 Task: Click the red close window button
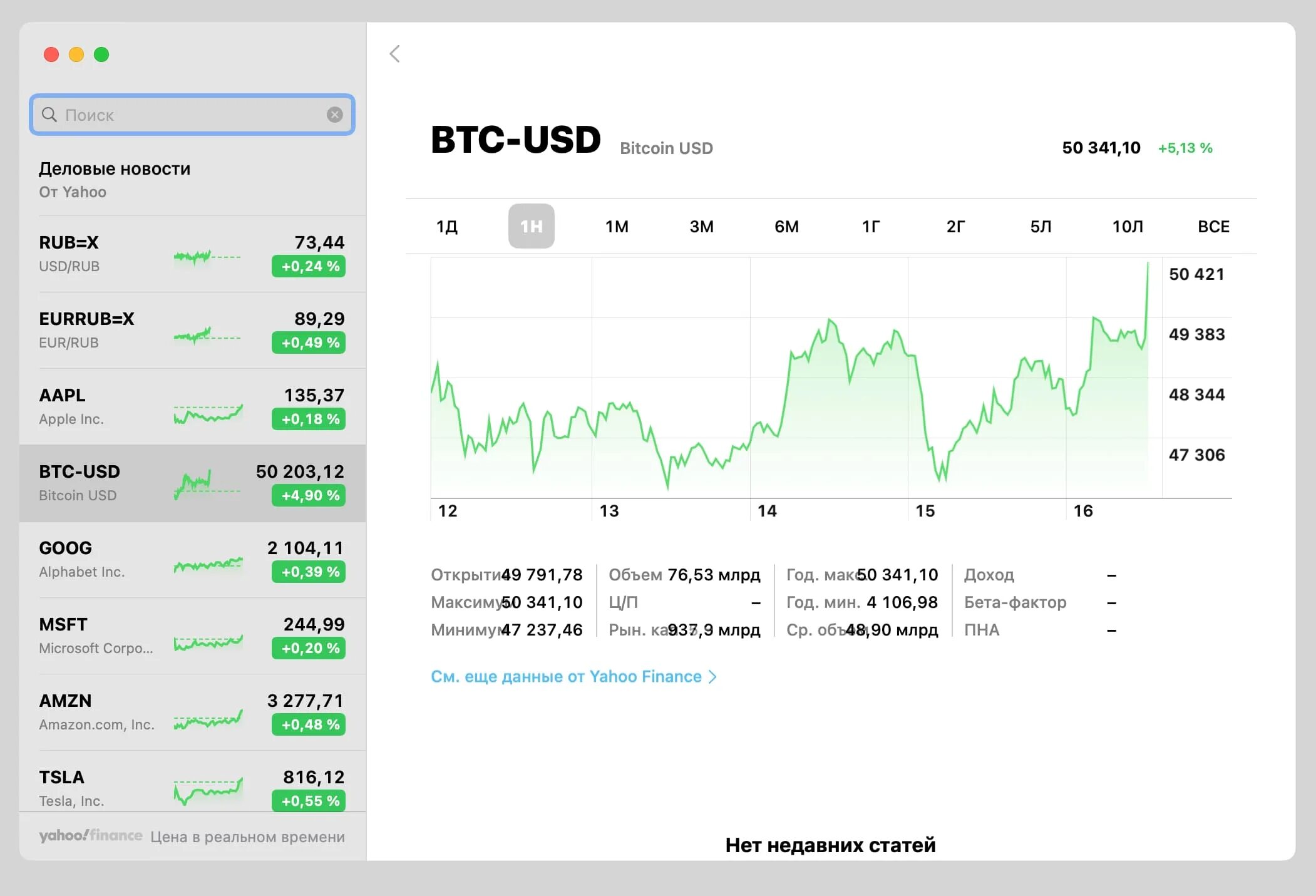[x=51, y=54]
